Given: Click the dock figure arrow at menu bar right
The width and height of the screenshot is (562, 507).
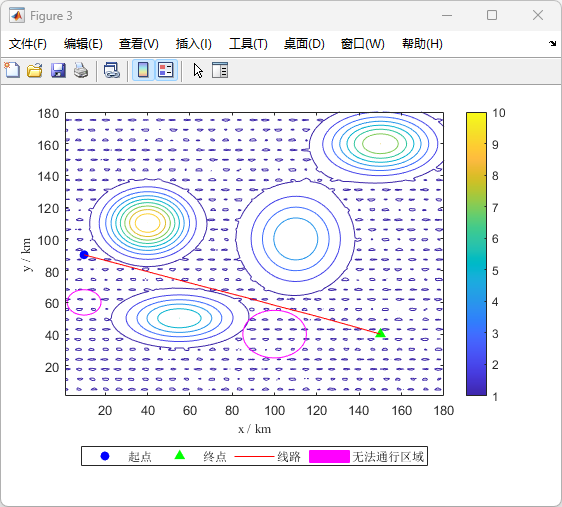Looking at the screenshot, I should (552, 44).
